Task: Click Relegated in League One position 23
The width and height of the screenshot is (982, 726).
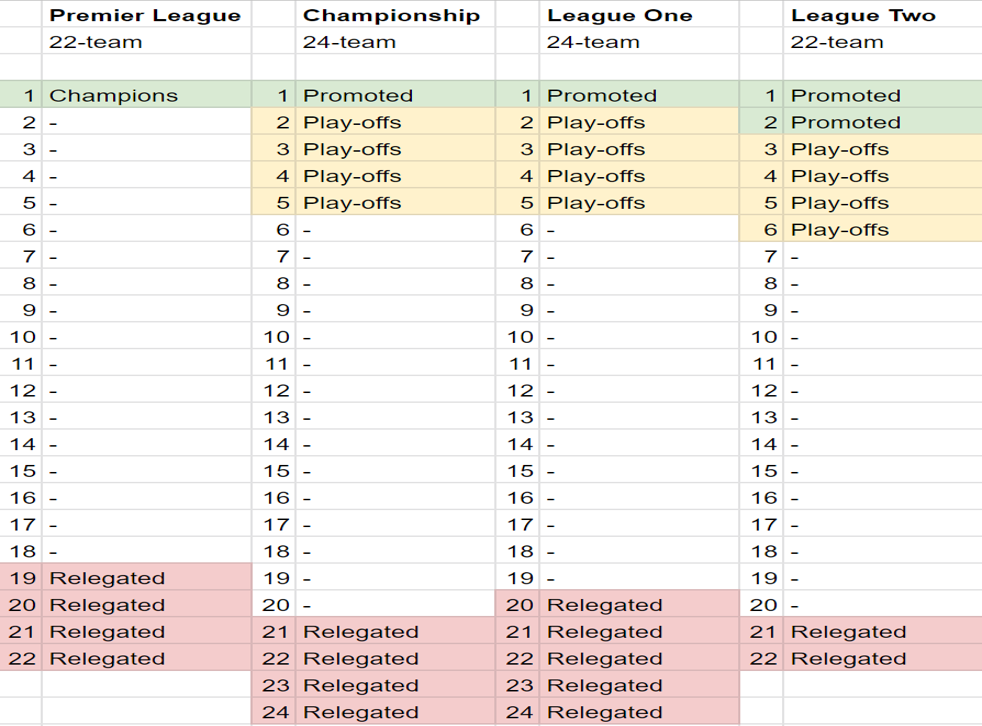Action: point(605,686)
